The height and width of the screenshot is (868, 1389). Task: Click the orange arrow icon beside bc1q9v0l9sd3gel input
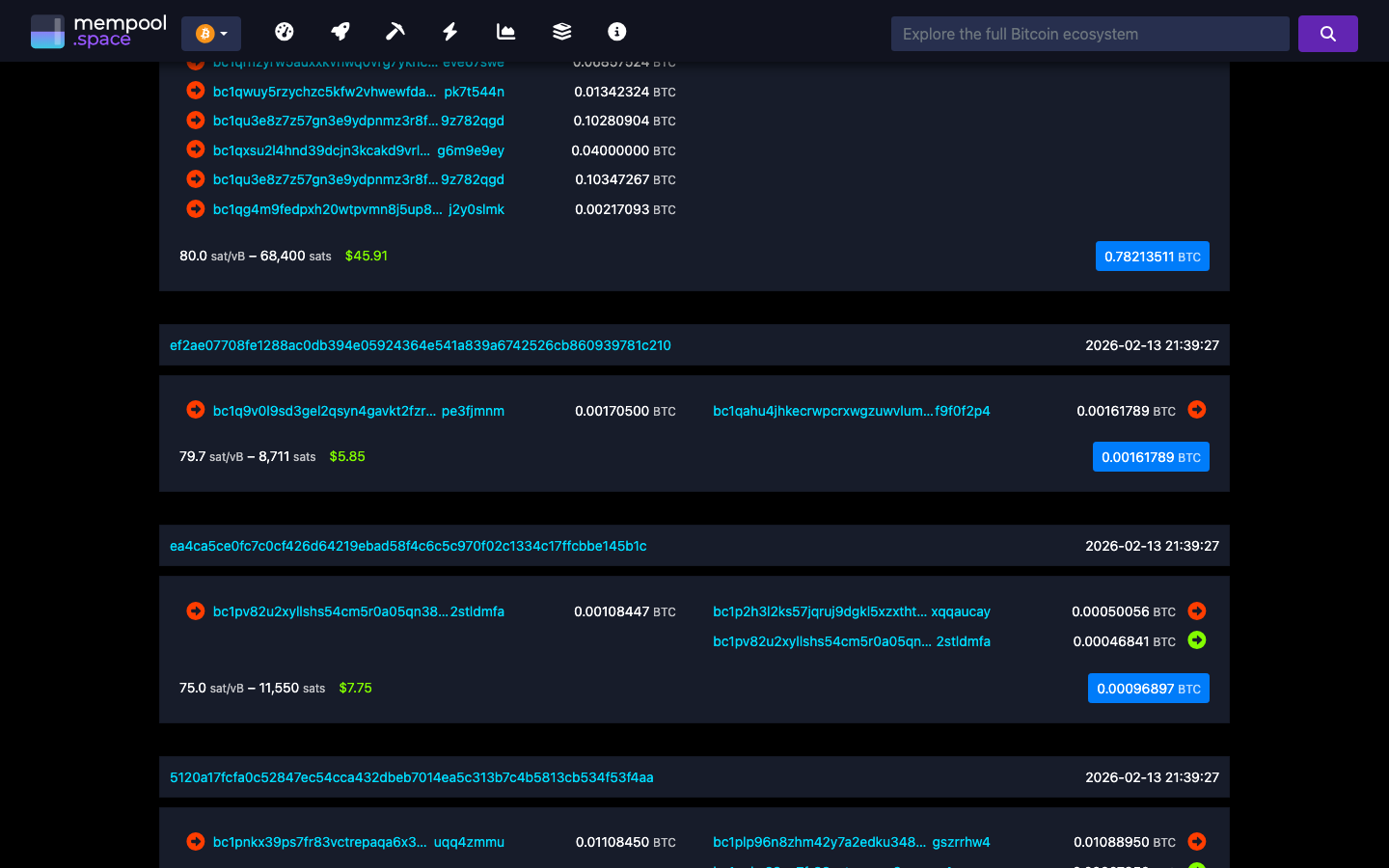coord(195,410)
